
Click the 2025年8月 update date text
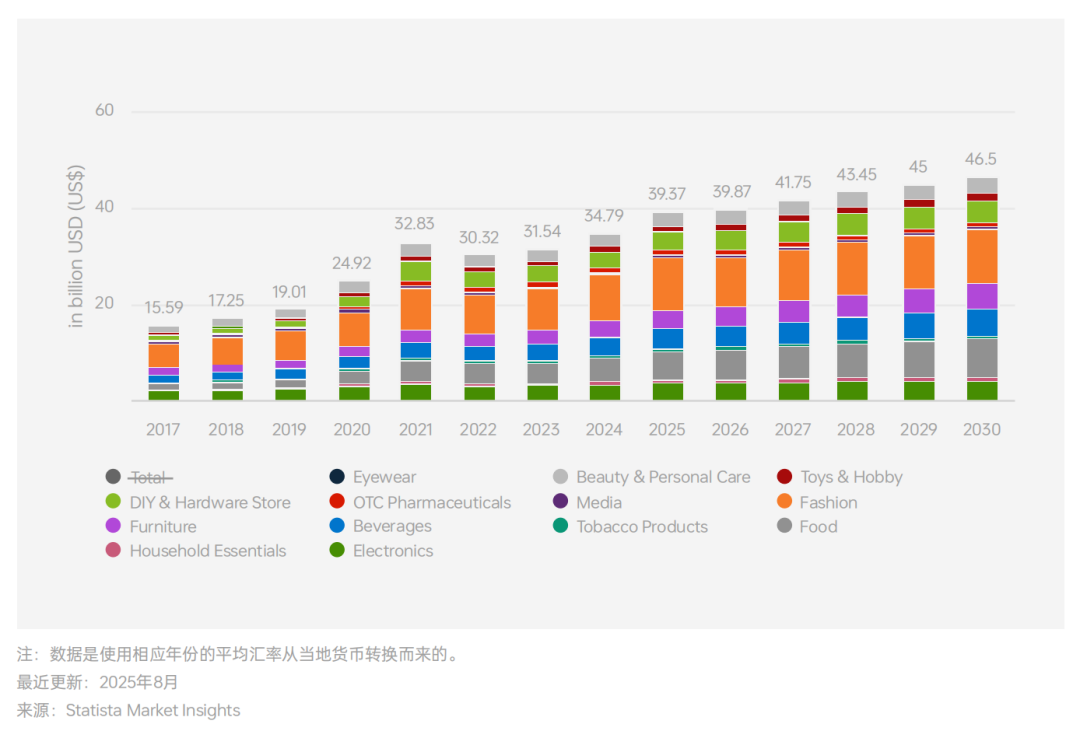pyautogui.click(x=138, y=682)
